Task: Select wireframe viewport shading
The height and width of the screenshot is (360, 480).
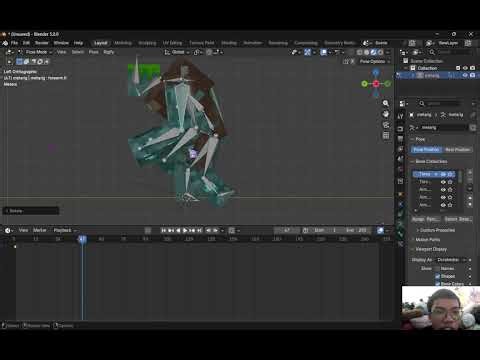Action: coord(360,52)
